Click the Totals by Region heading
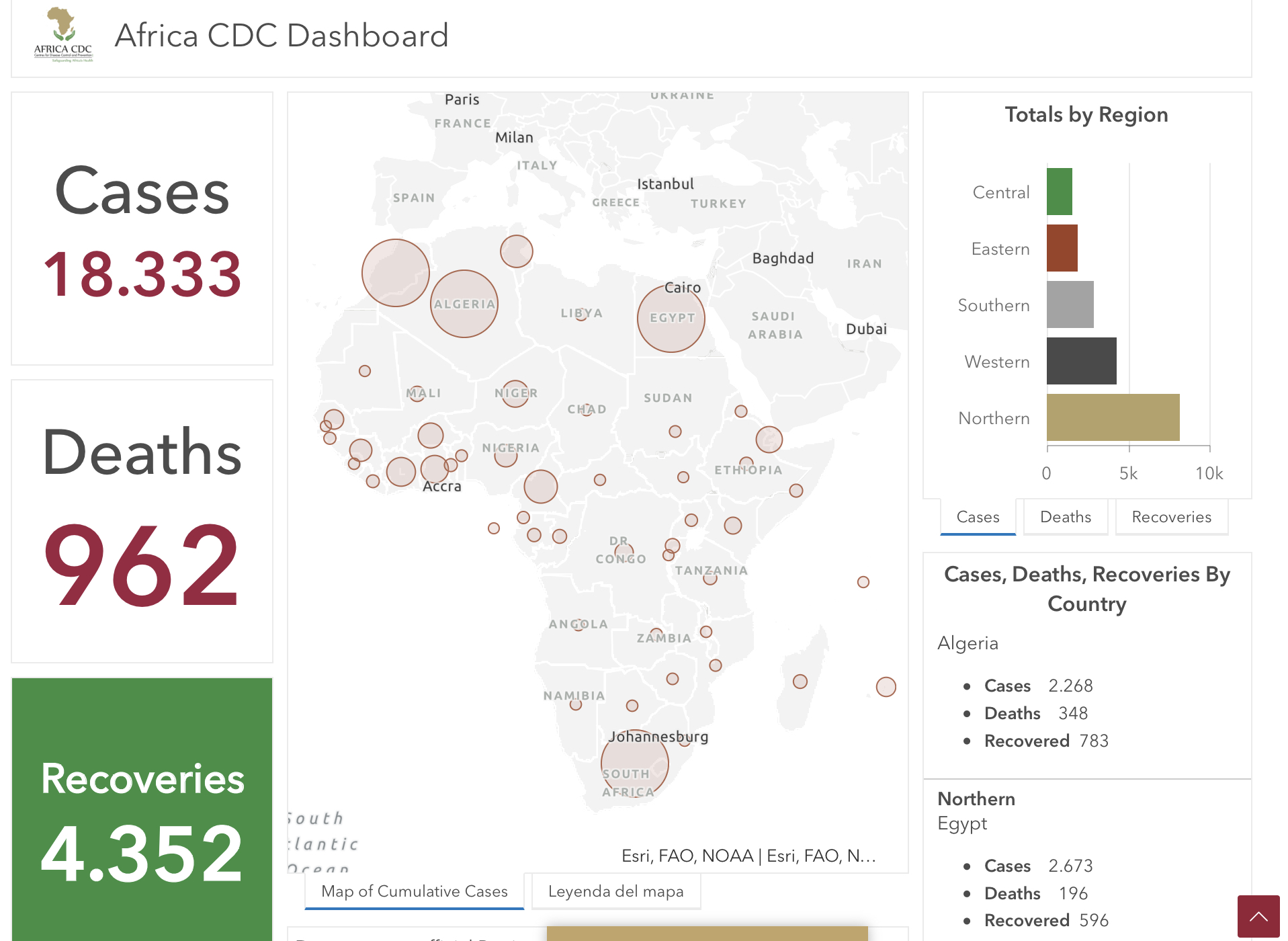 pyautogui.click(x=1086, y=115)
